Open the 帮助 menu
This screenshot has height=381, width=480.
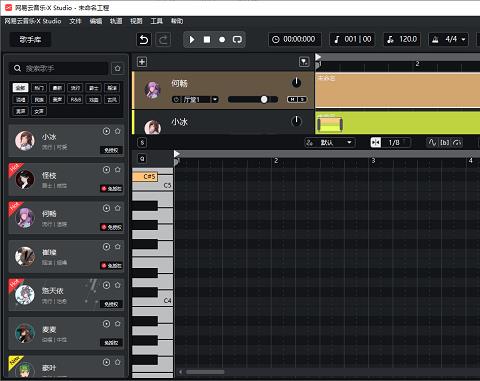(x=177, y=21)
